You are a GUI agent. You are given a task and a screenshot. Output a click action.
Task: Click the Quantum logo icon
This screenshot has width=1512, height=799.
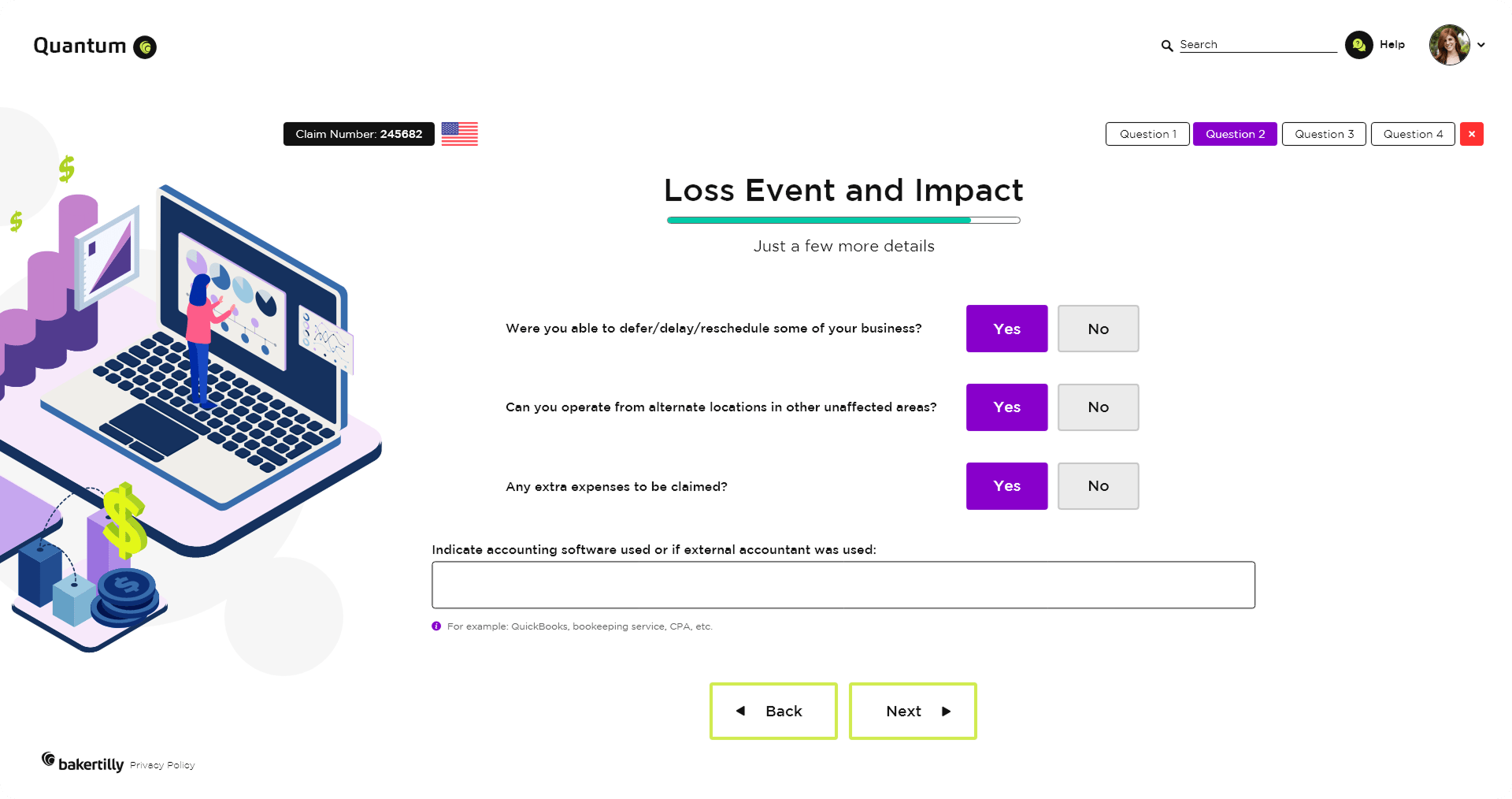145,47
